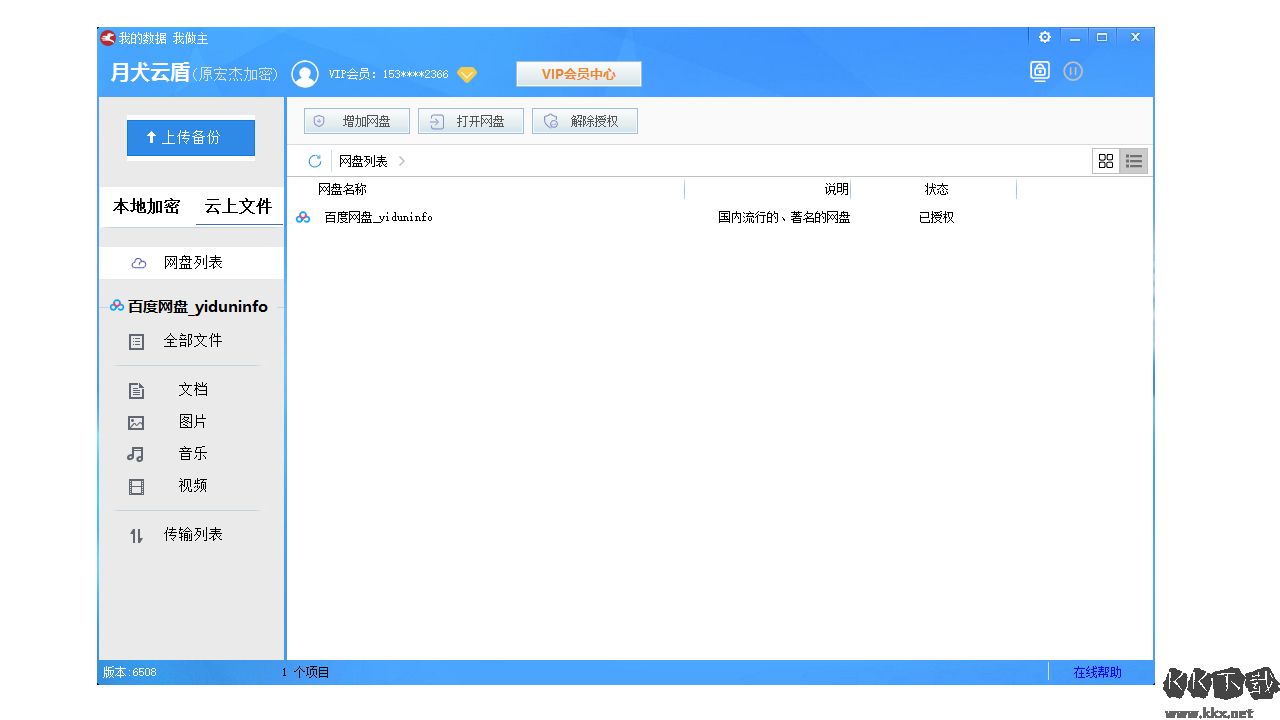Switch to the 云上文件 tab
1280x720 pixels.
(x=238, y=207)
